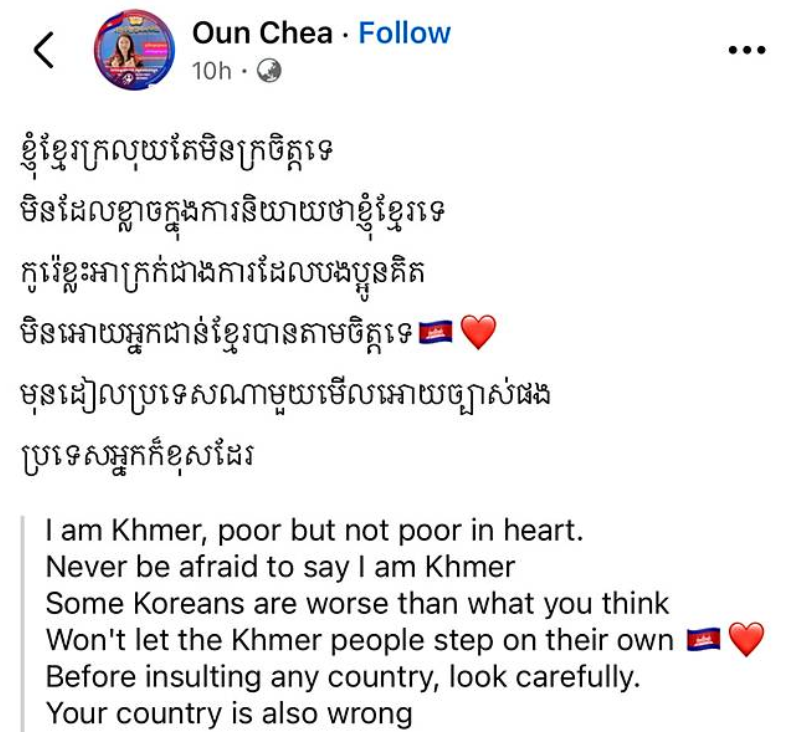Open Oun Chea's profile picture

pos(130,50)
